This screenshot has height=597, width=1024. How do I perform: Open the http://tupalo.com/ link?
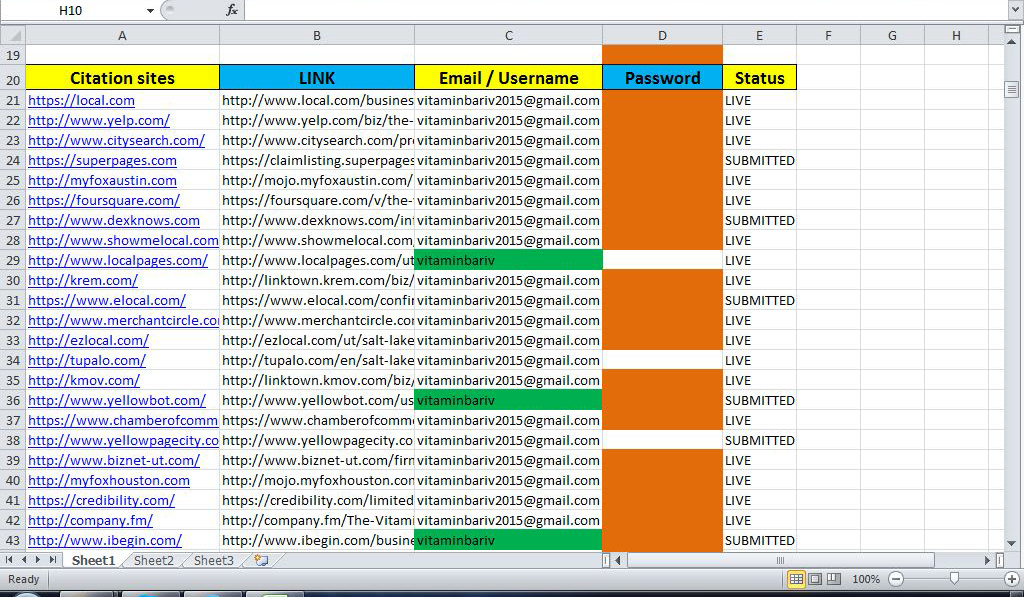point(87,361)
